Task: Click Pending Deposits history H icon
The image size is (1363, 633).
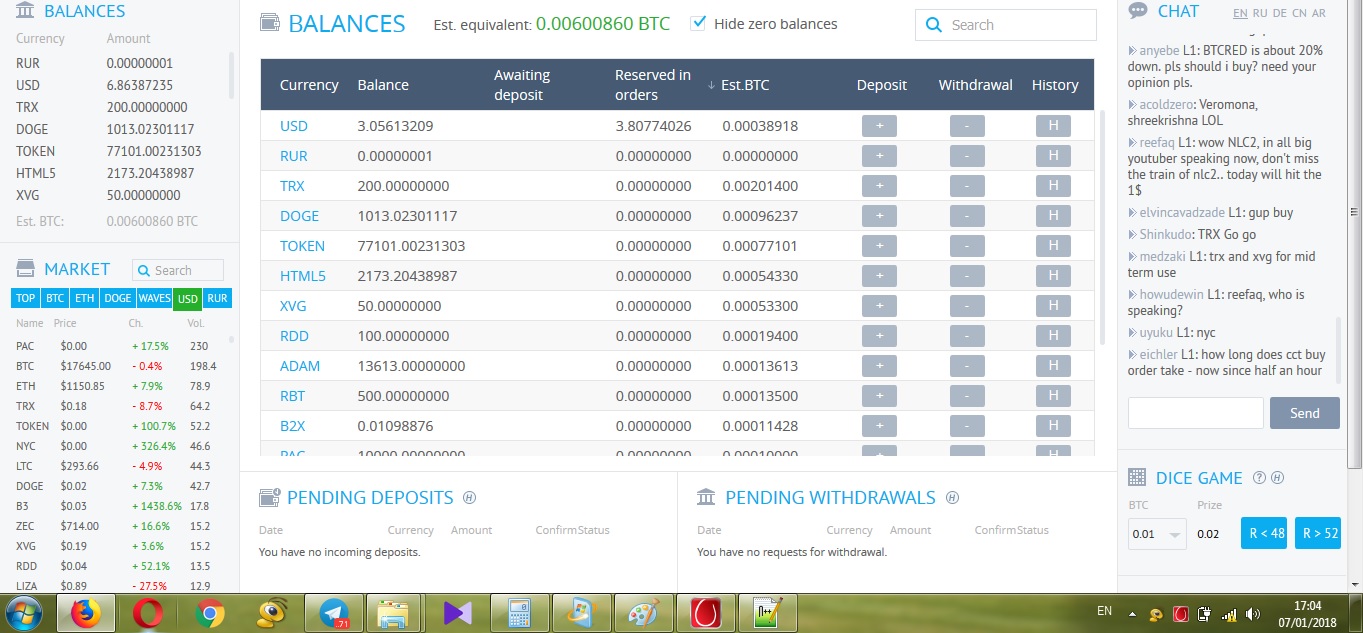Action: (469, 498)
